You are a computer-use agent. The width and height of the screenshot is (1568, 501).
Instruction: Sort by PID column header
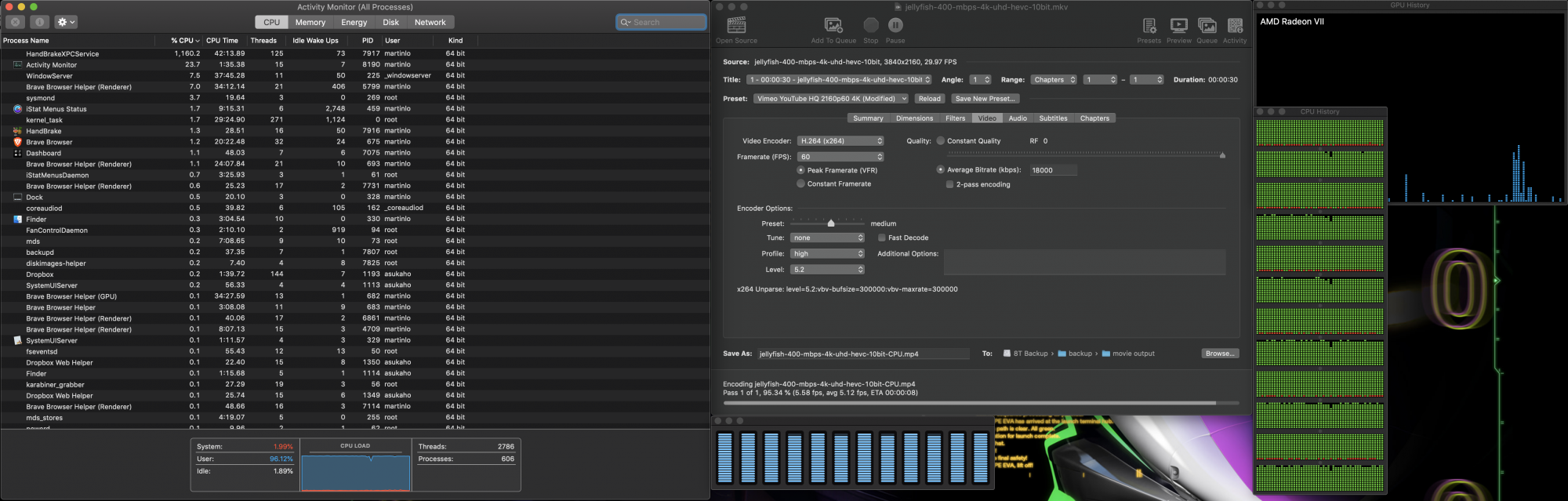point(367,40)
